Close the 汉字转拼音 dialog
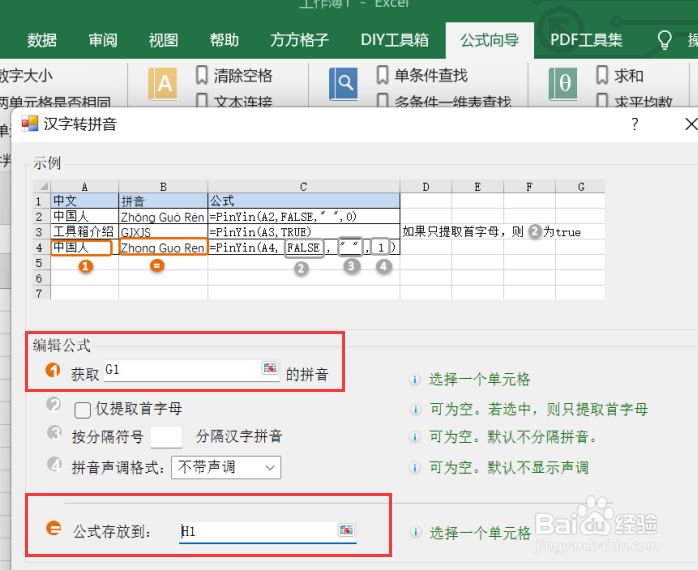 691,124
